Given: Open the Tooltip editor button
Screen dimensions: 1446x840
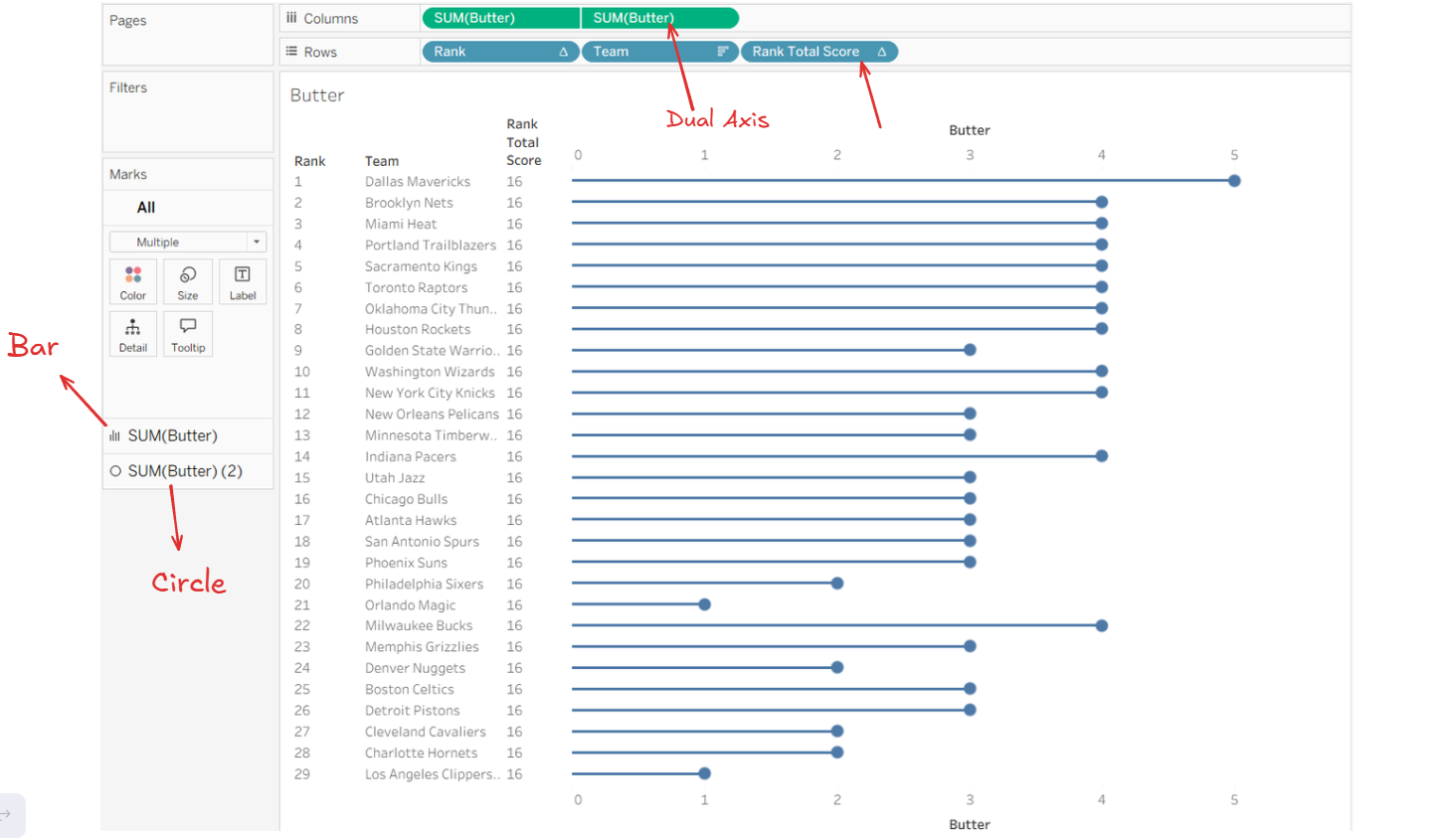Looking at the screenshot, I should coord(188,335).
